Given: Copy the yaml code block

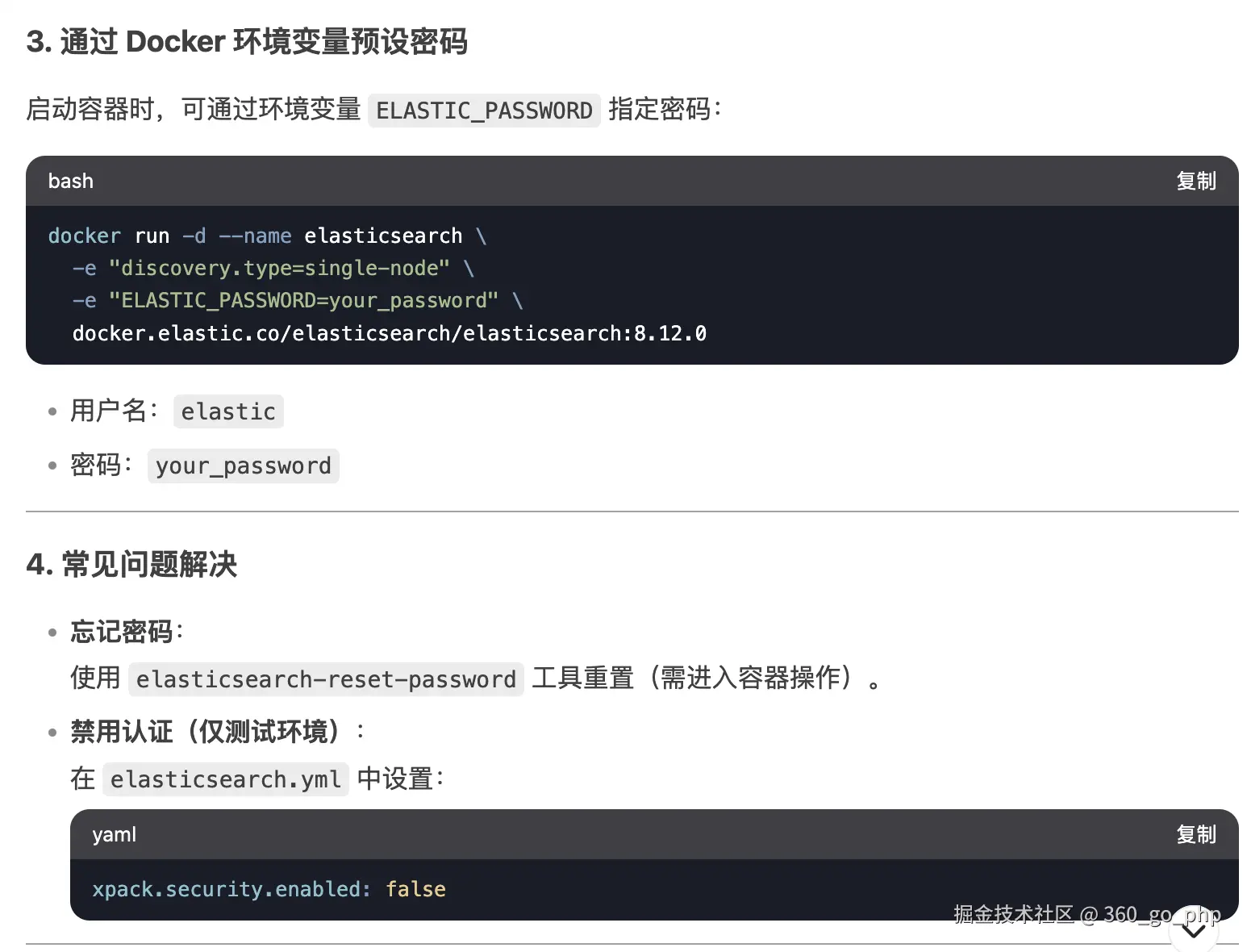Looking at the screenshot, I should (x=1195, y=834).
